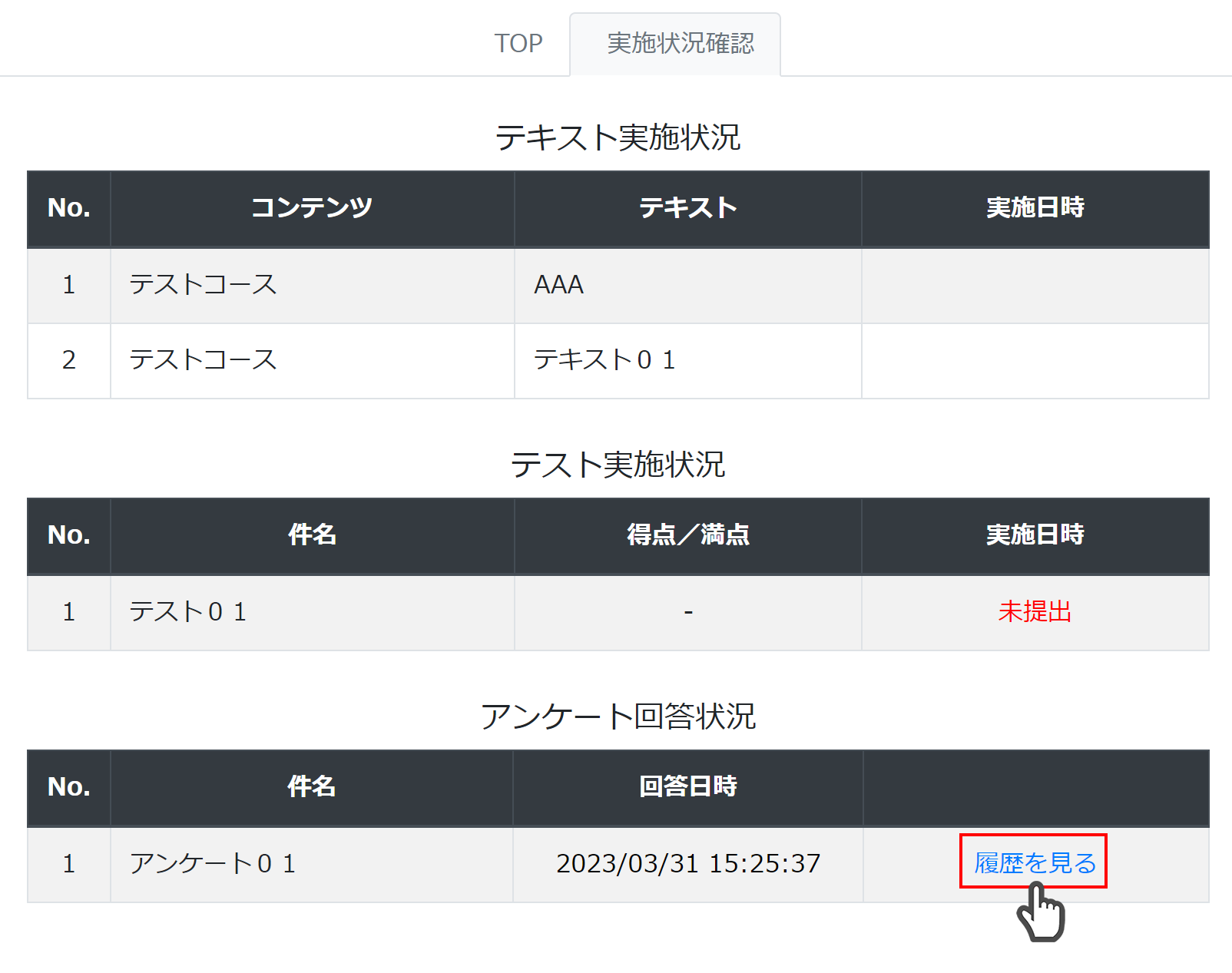This screenshot has height=973, width=1232.
Task: Open the 履歴を見る link for アンケート０１
Action: point(1034,862)
